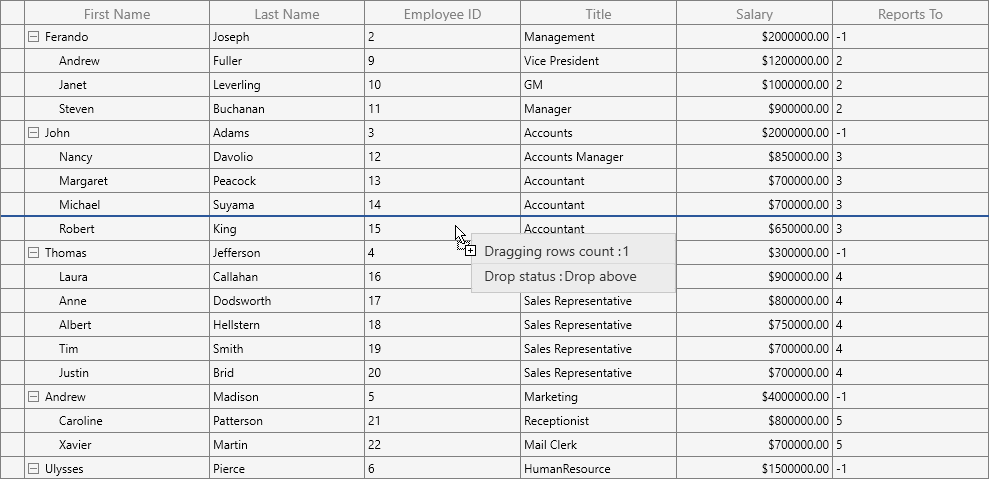
Task: Select the Ferando first name cell
Action: coord(117,37)
